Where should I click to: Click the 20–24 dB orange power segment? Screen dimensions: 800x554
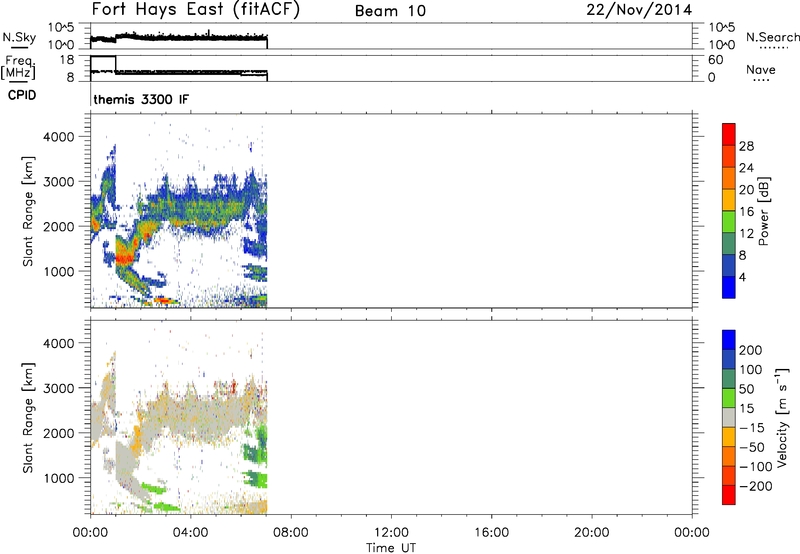point(729,179)
